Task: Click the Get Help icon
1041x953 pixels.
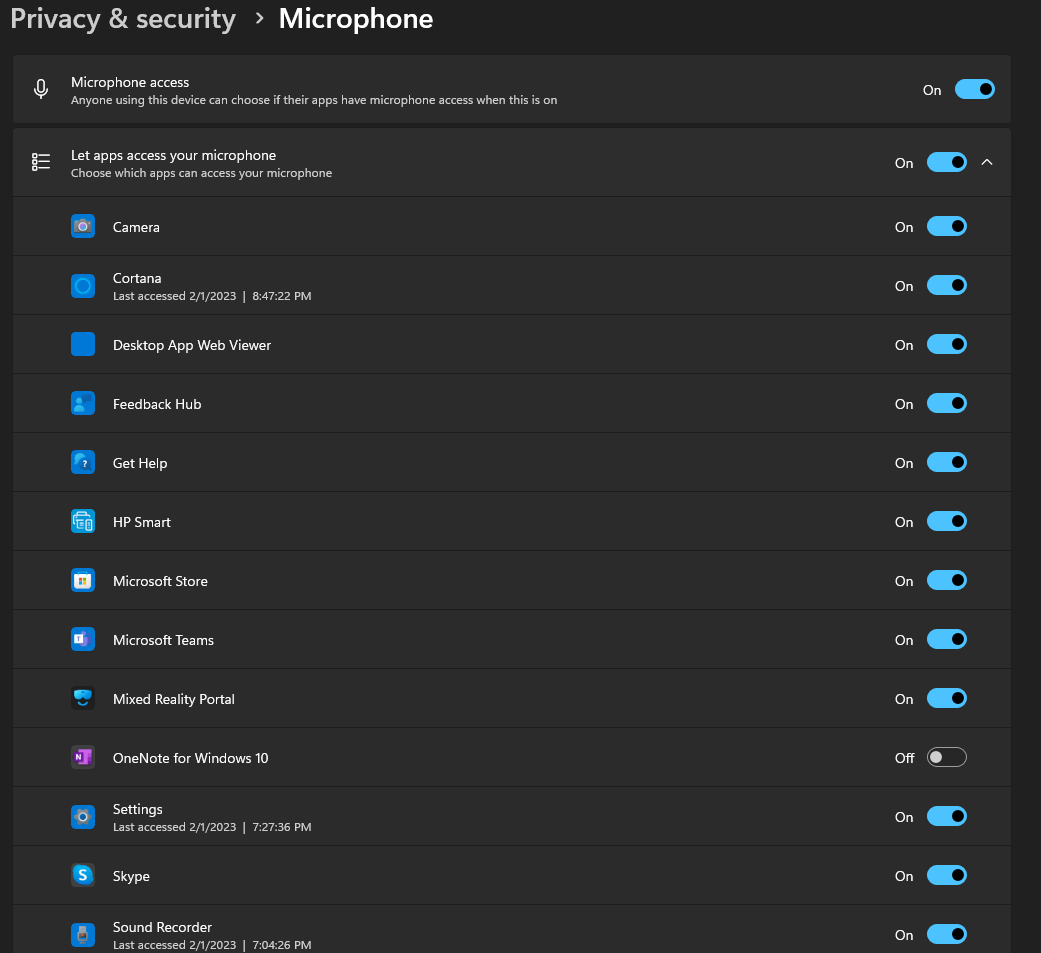Action: coord(83,463)
